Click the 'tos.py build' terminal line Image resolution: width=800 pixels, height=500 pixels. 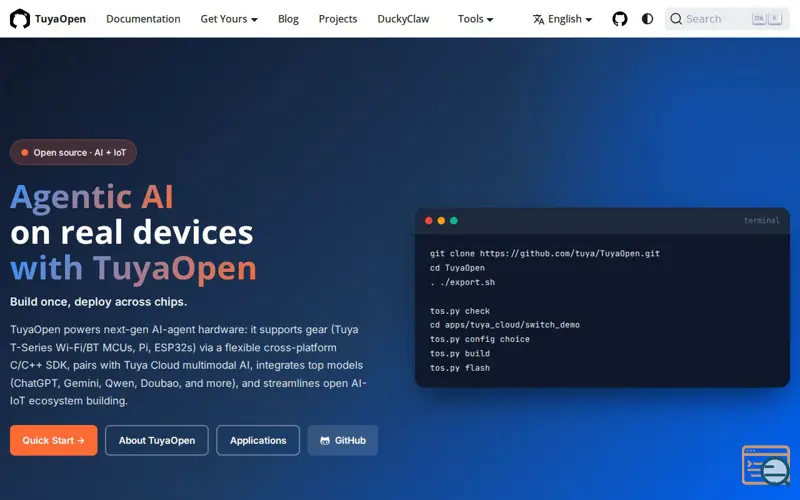pos(460,353)
